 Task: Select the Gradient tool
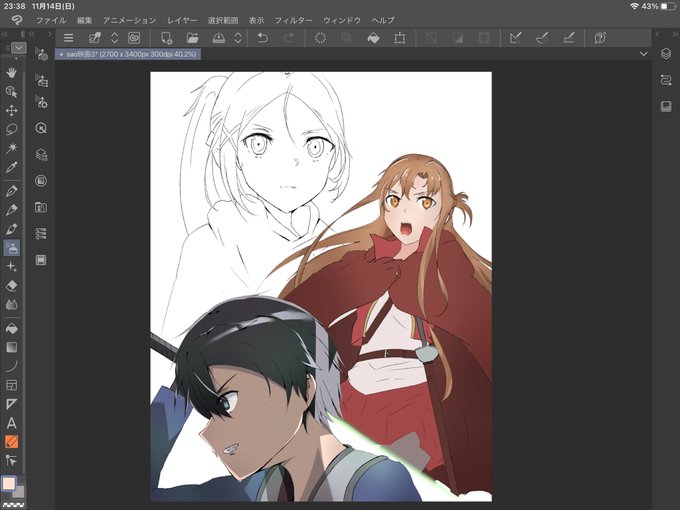(12, 347)
